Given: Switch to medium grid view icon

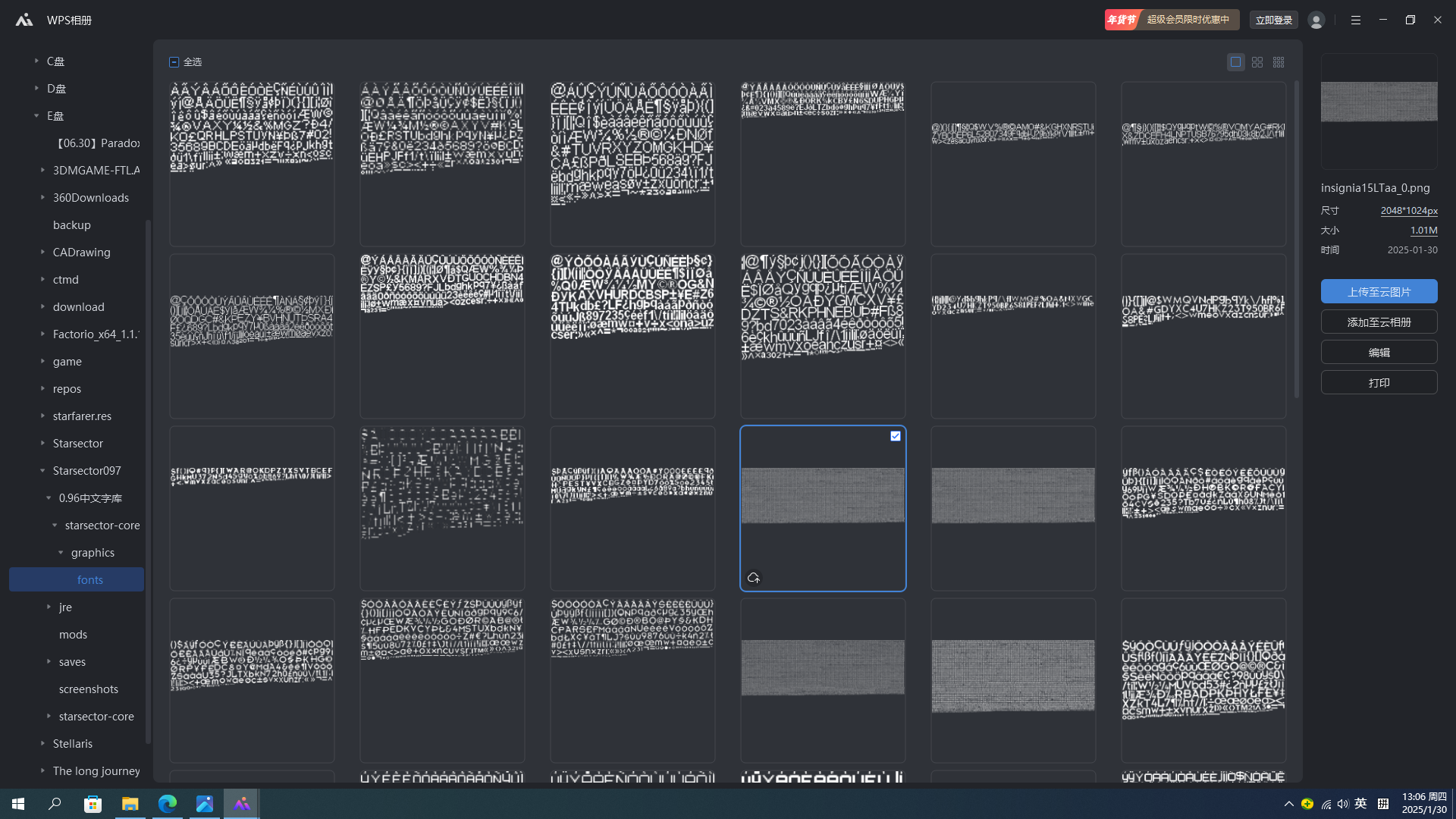Looking at the screenshot, I should 1257,62.
